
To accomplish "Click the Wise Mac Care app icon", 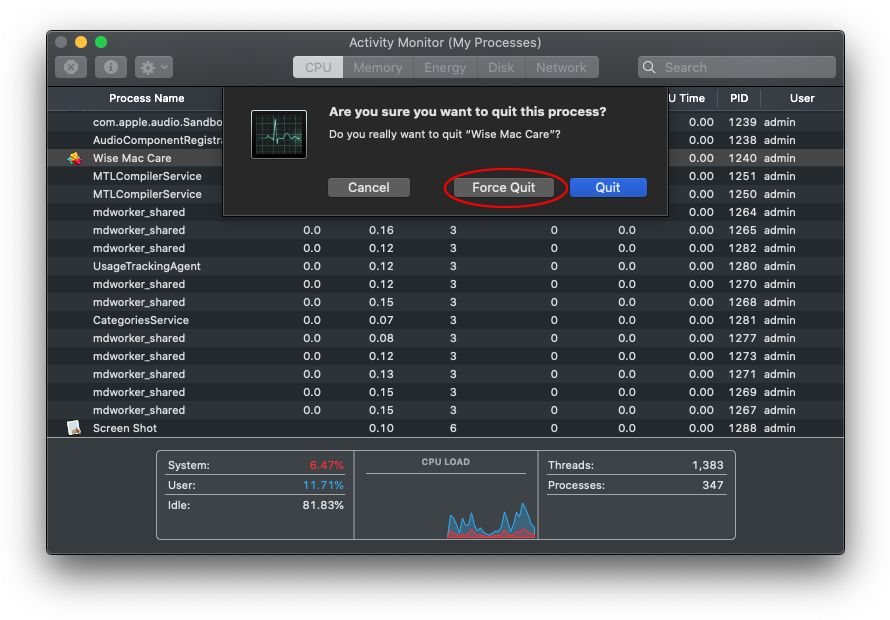I will point(74,158).
